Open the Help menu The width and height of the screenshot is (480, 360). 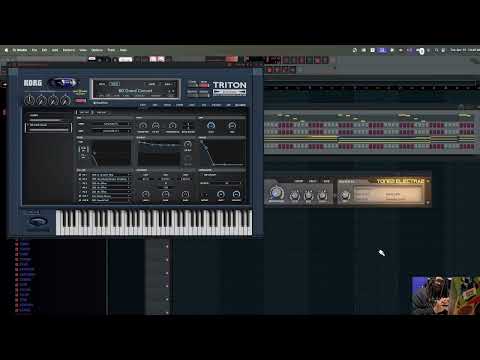(123, 50)
